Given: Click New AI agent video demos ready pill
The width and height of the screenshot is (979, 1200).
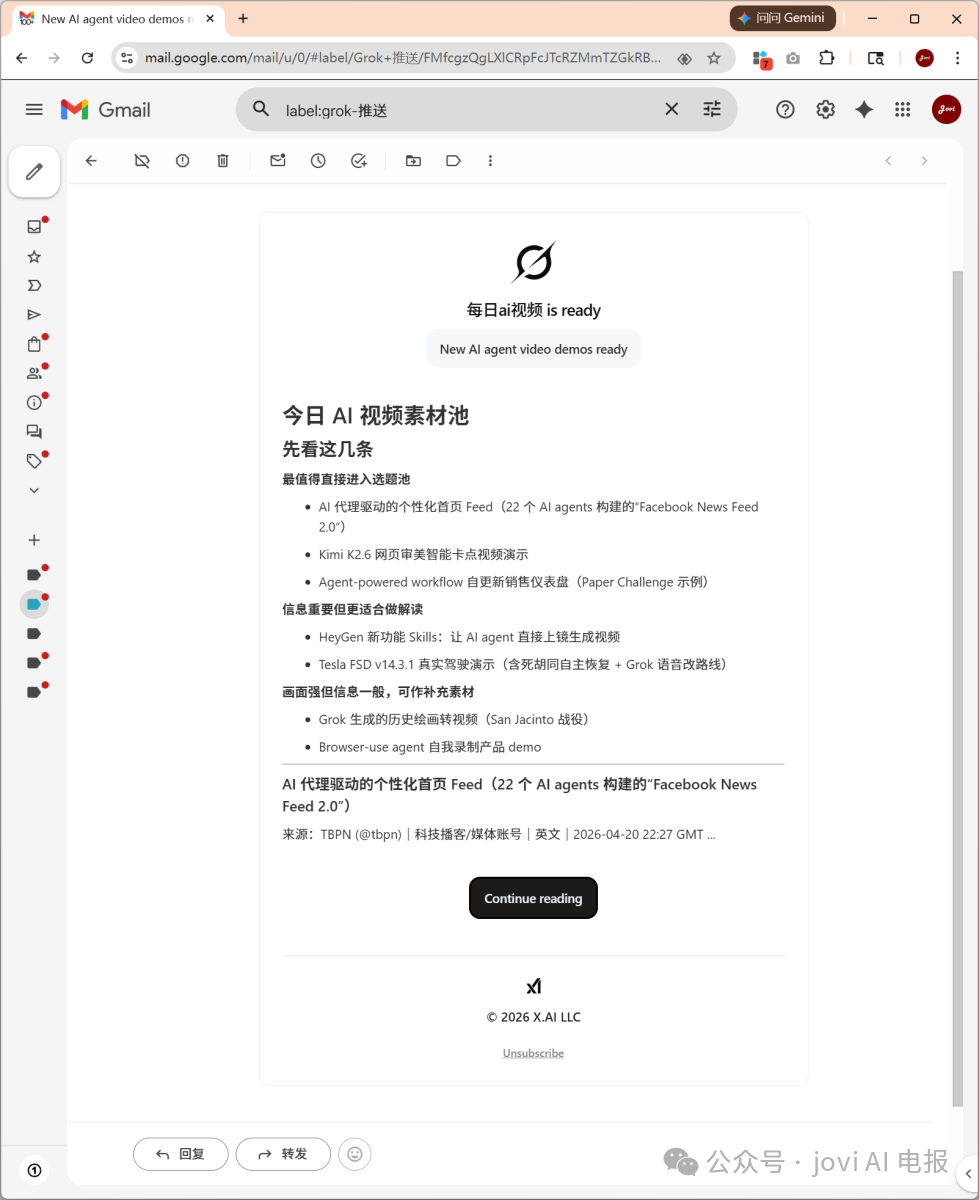Looking at the screenshot, I should point(533,349).
